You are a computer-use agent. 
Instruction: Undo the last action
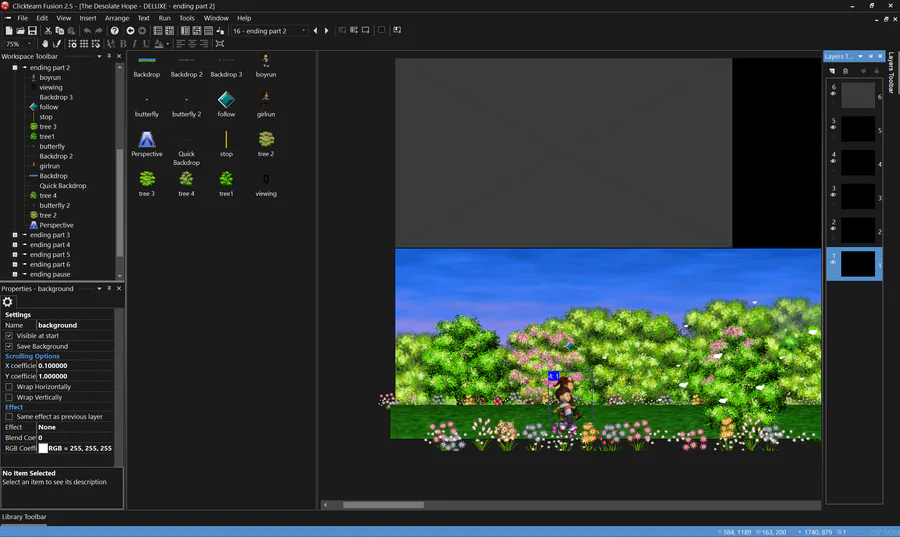87,30
